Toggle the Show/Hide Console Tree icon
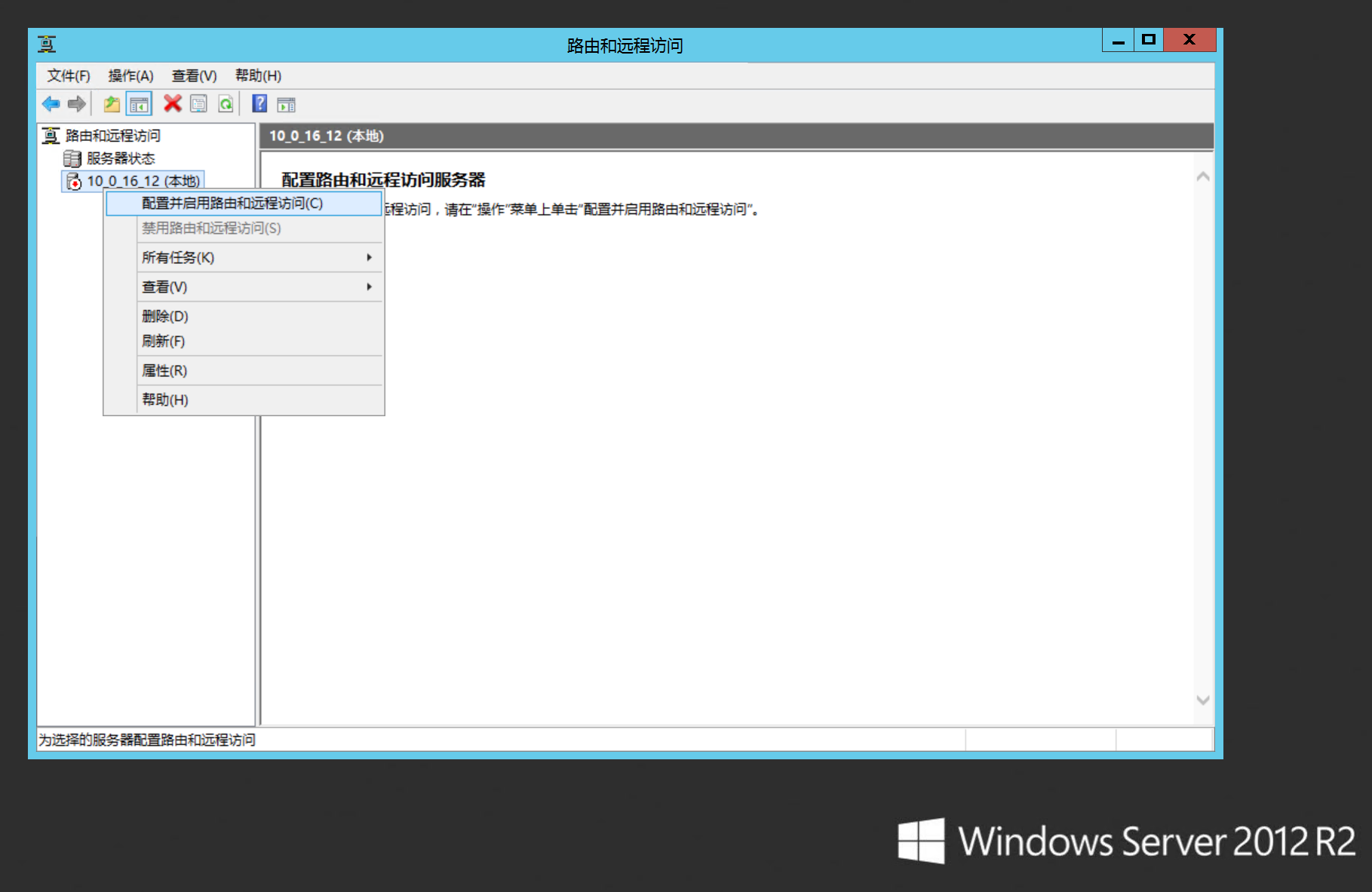Viewport: 1372px width, 892px height. (139, 104)
